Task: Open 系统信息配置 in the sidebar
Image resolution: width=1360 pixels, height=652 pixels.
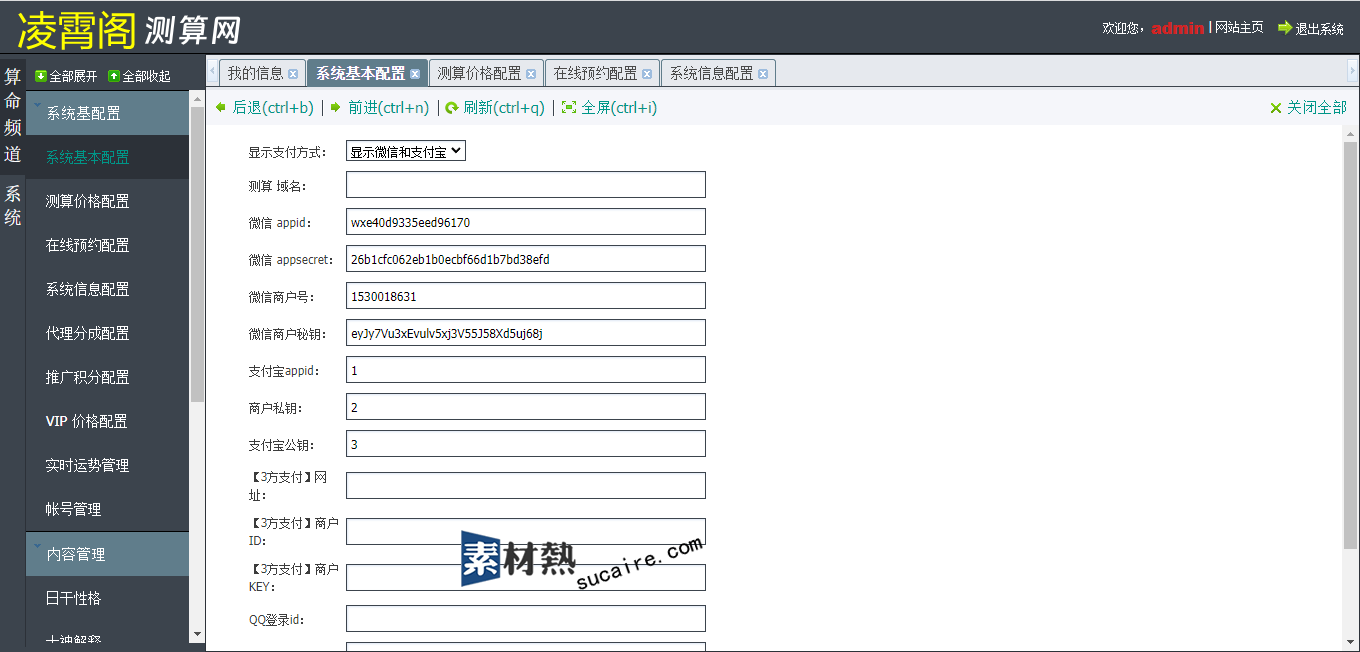Action: (x=107, y=289)
